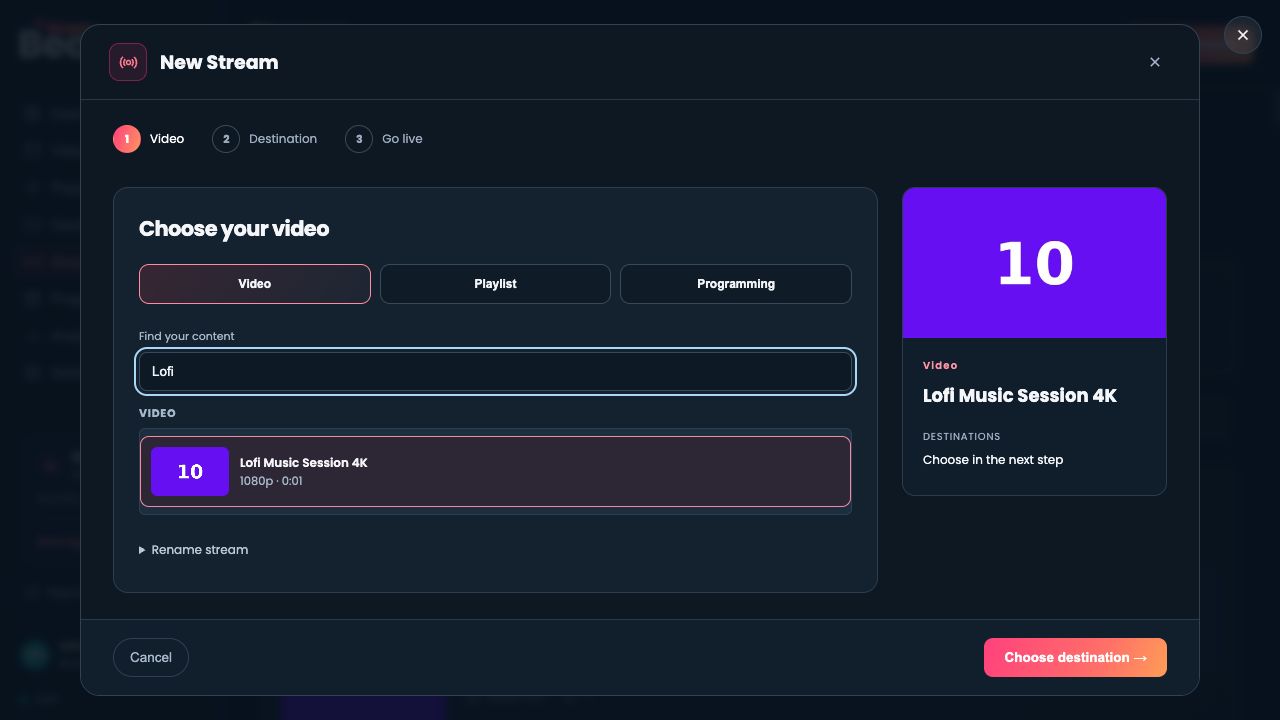
Task: Expand the Rename stream section
Action: 194,550
